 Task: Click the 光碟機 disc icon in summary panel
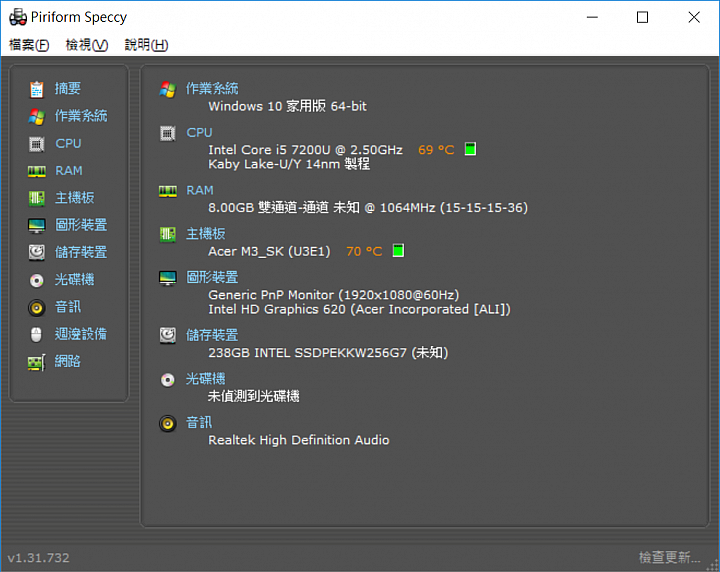point(168,380)
